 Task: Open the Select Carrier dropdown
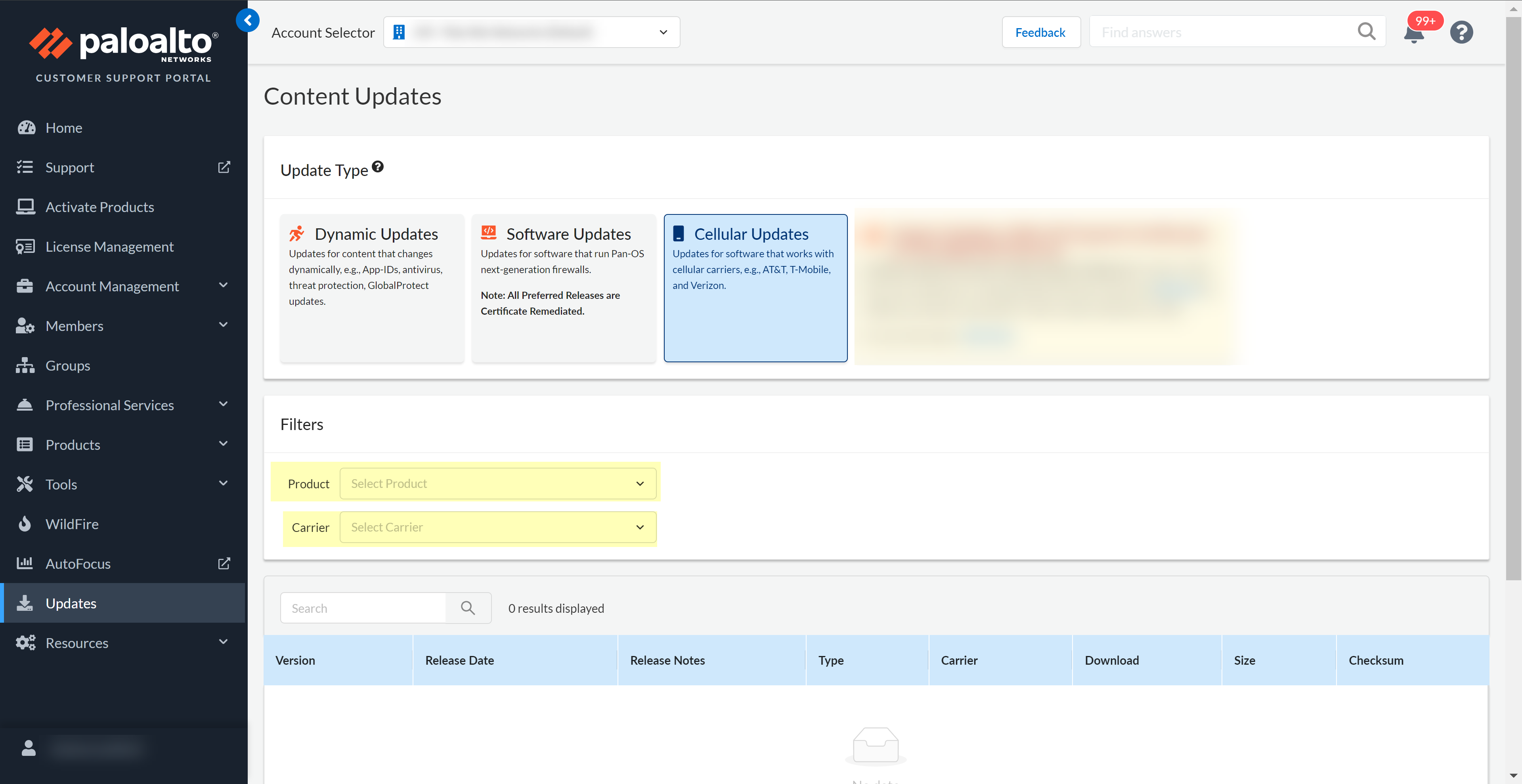coord(497,527)
